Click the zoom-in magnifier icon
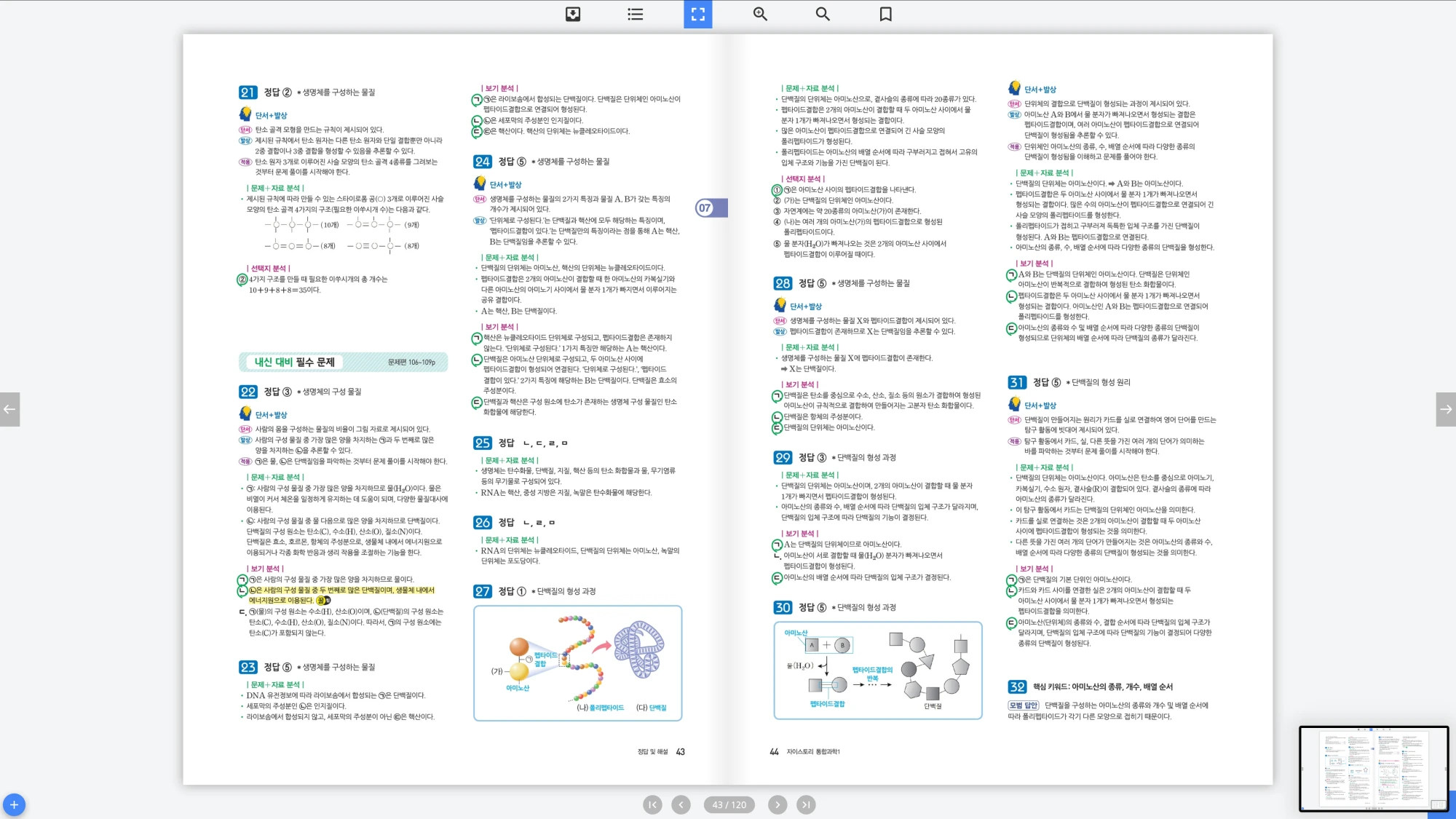 (x=760, y=14)
